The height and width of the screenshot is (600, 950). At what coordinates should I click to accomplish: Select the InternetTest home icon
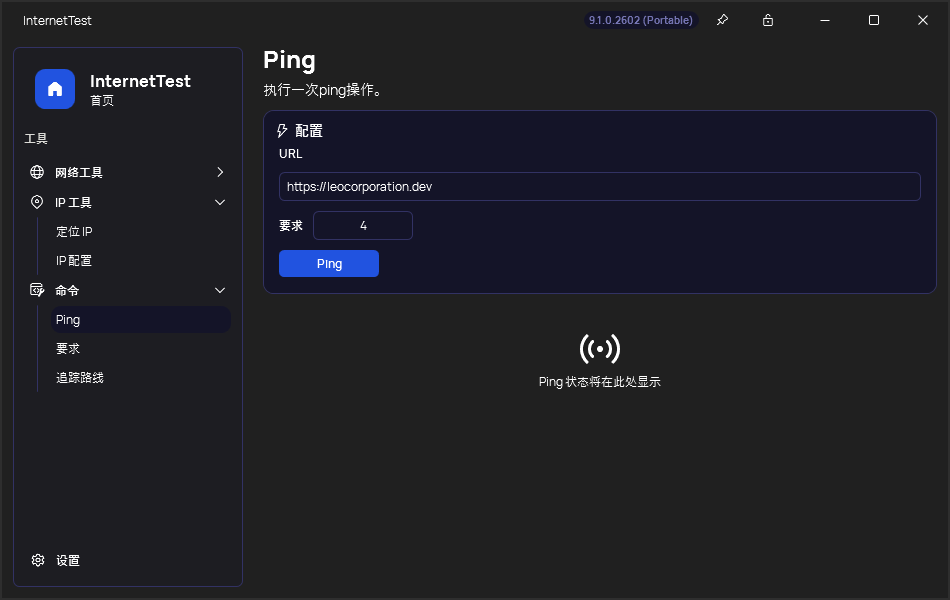pyautogui.click(x=55, y=89)
